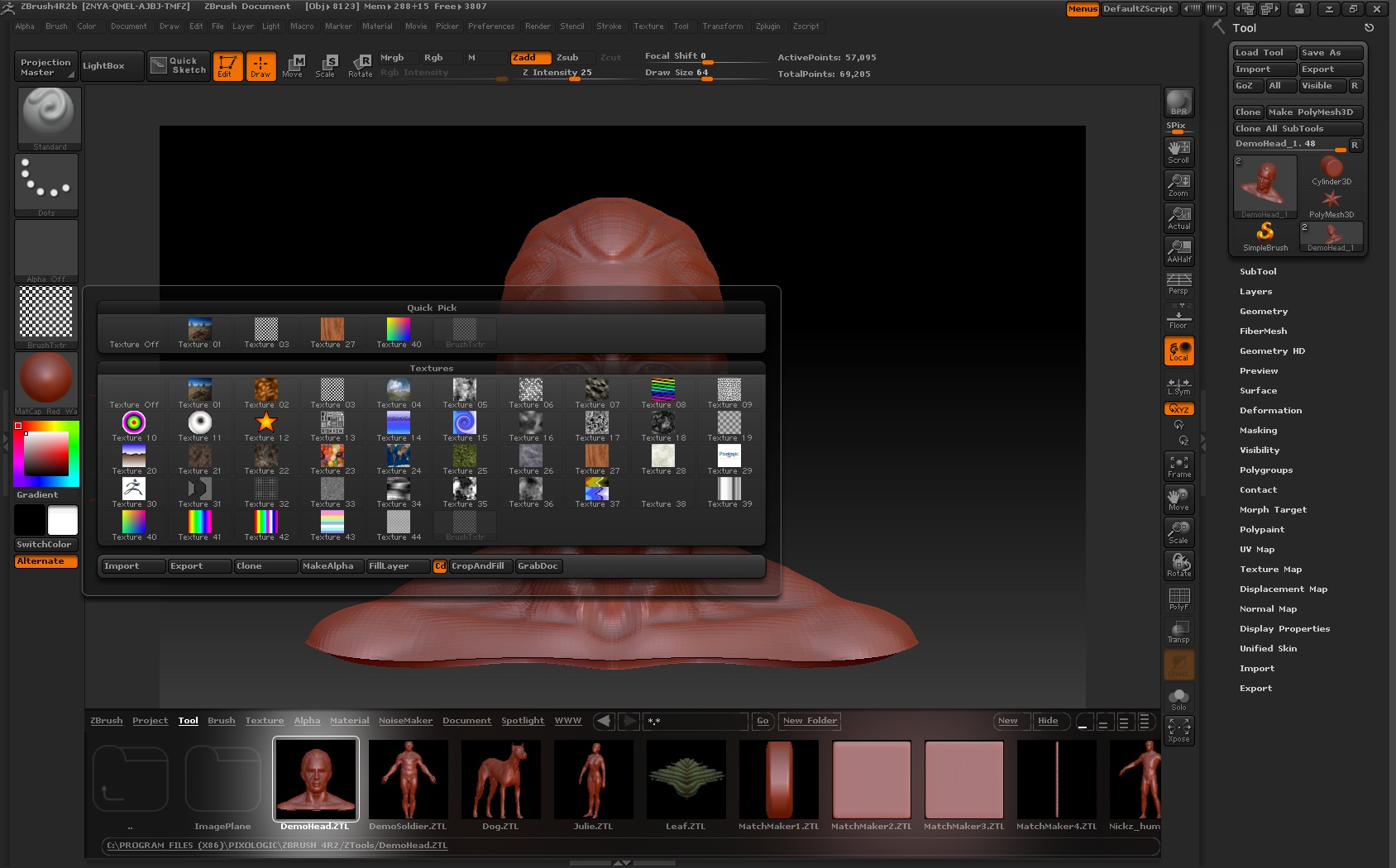Switch to the Brush tab in LightBox
Viewport: 1396px width, 868px height.
click(221, 721)
